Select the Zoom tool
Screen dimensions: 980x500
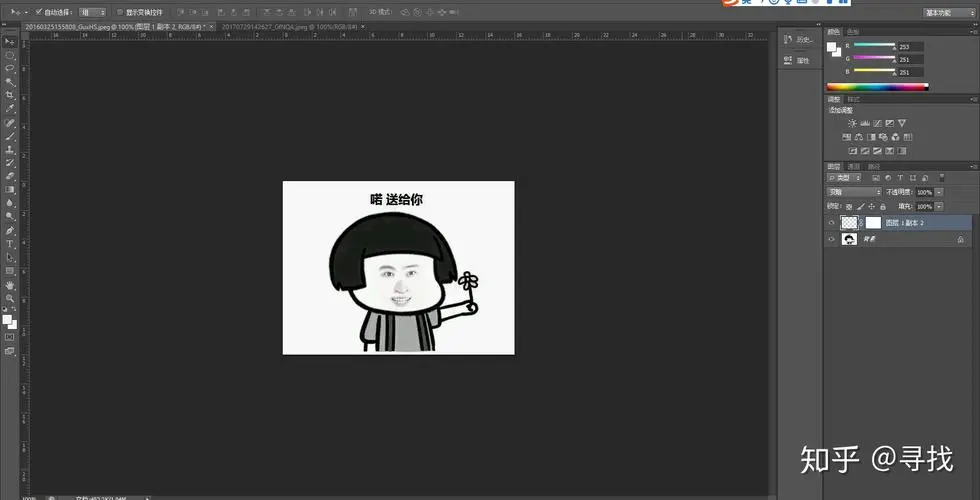[x=10, y=298]
